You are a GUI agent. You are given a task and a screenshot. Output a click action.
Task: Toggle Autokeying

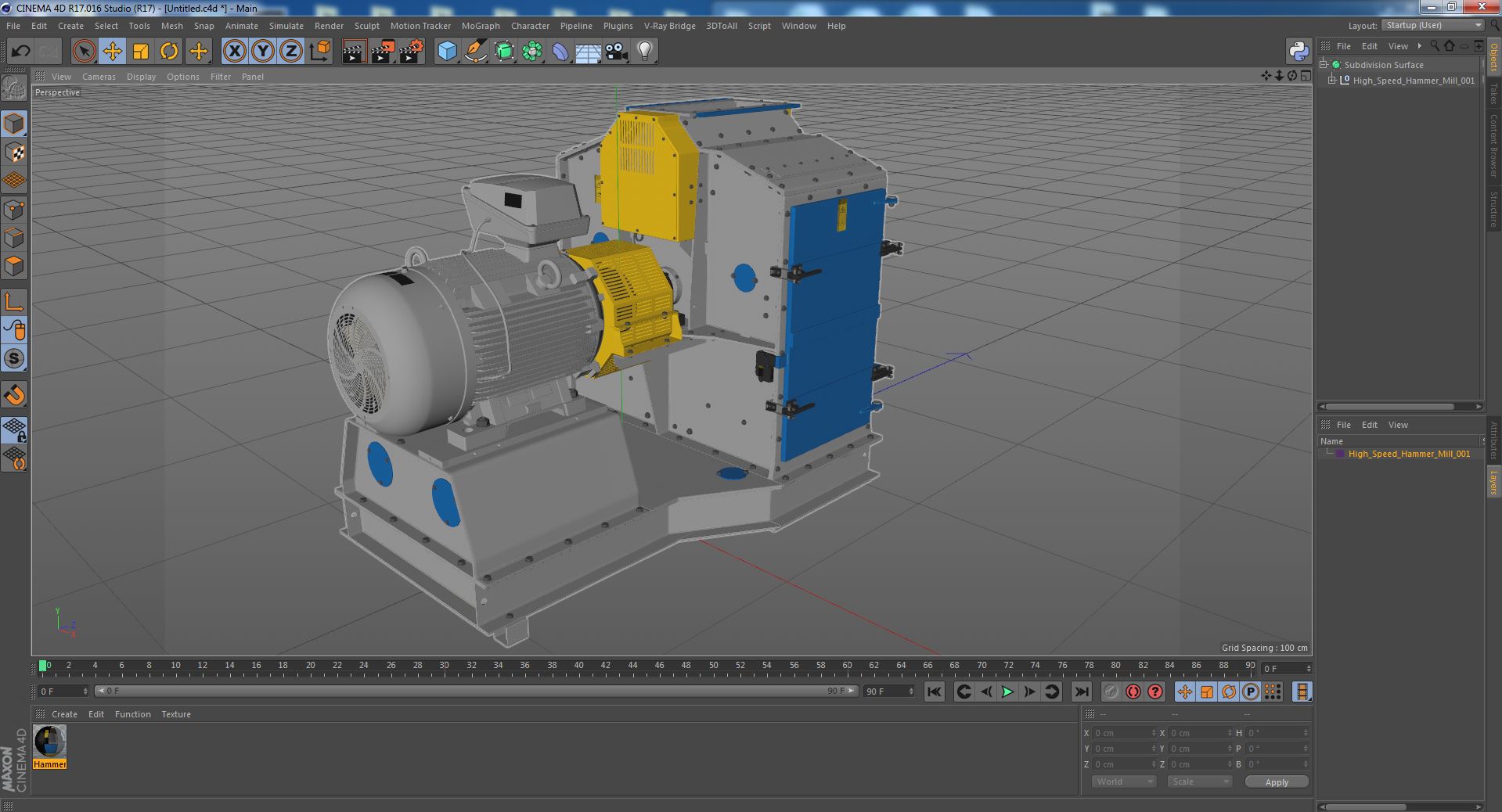coord(1133,692)
